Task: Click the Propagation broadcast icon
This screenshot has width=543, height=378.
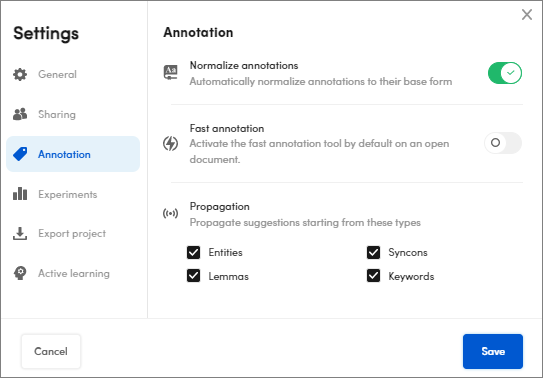Action: click(x=170, y=214)
